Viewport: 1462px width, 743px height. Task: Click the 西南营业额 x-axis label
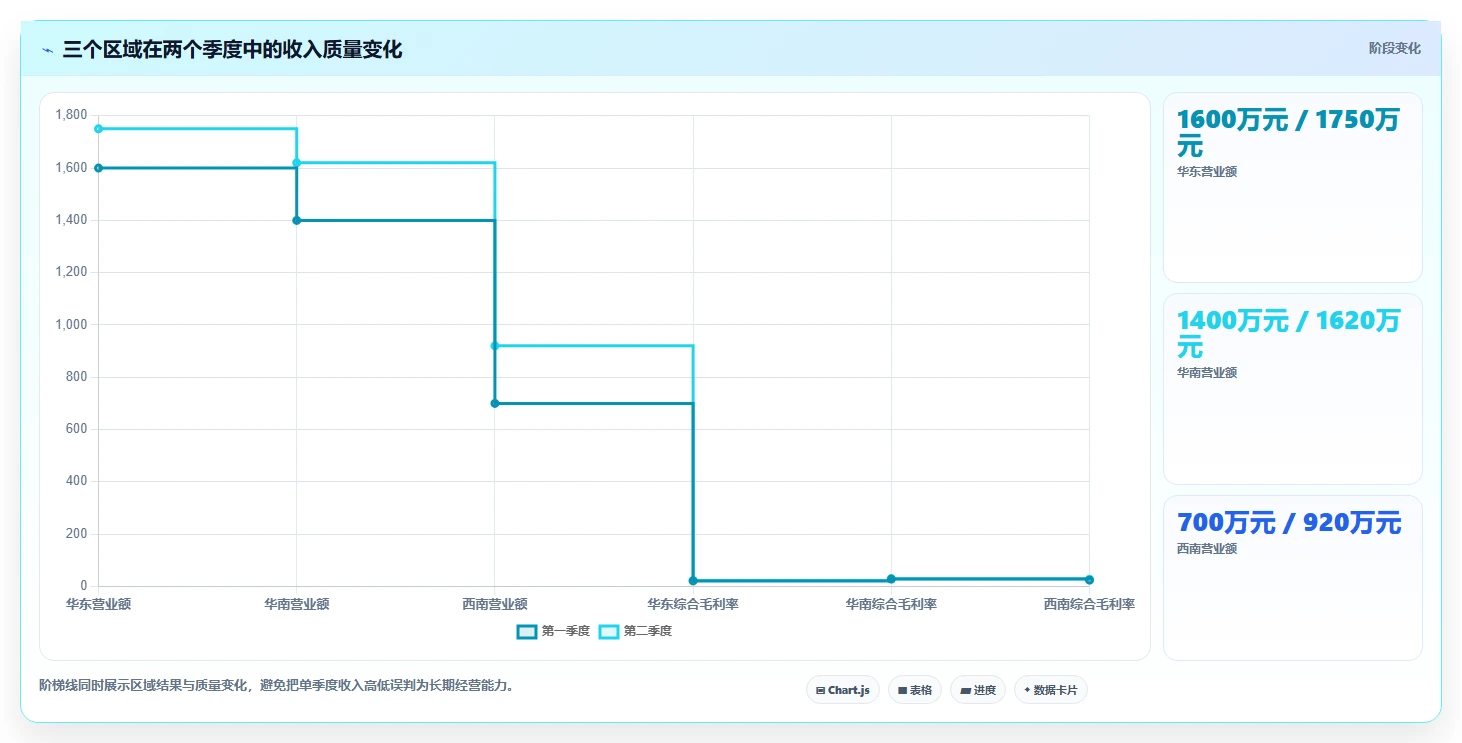495,604
